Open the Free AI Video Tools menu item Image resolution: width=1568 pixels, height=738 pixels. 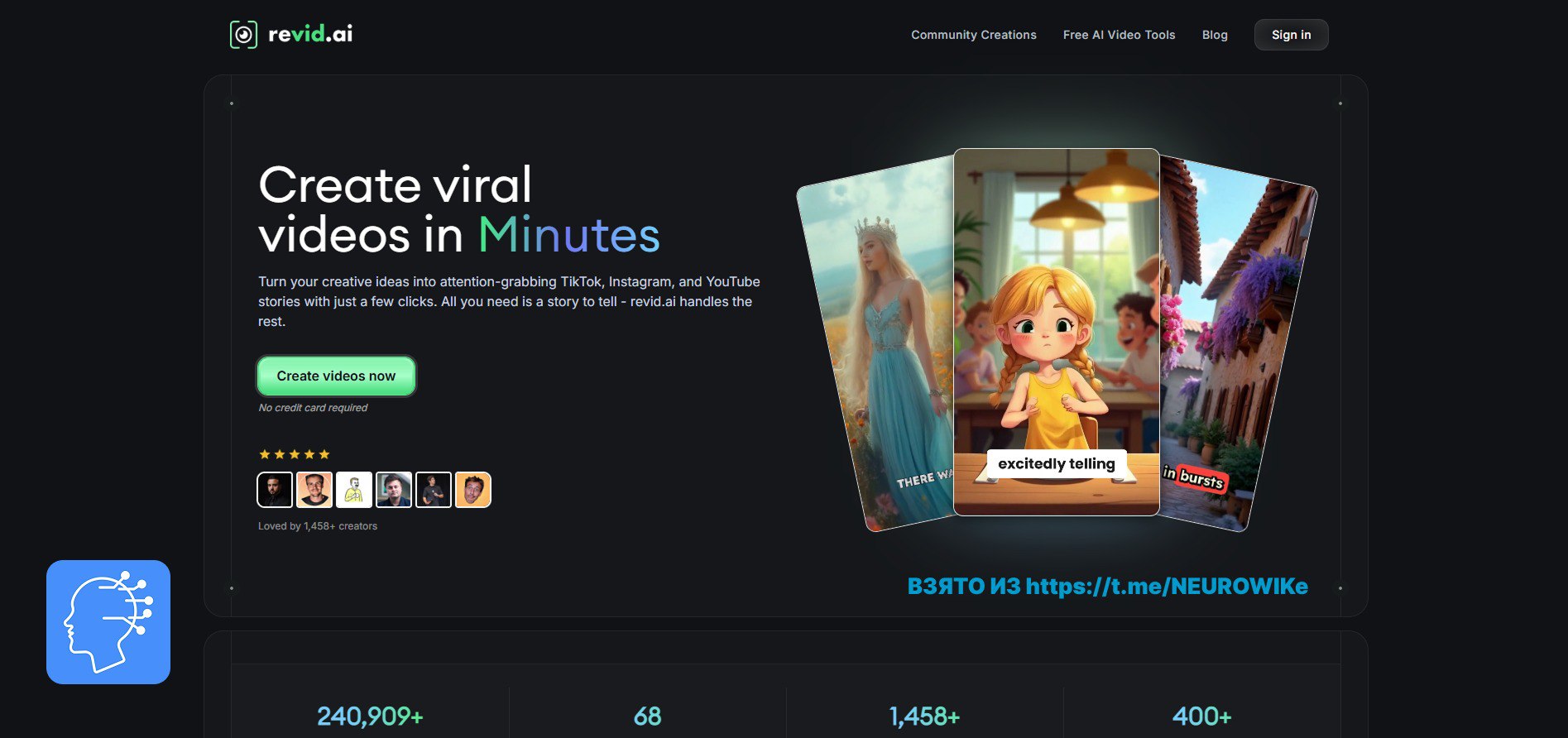tap(1119, 35)
